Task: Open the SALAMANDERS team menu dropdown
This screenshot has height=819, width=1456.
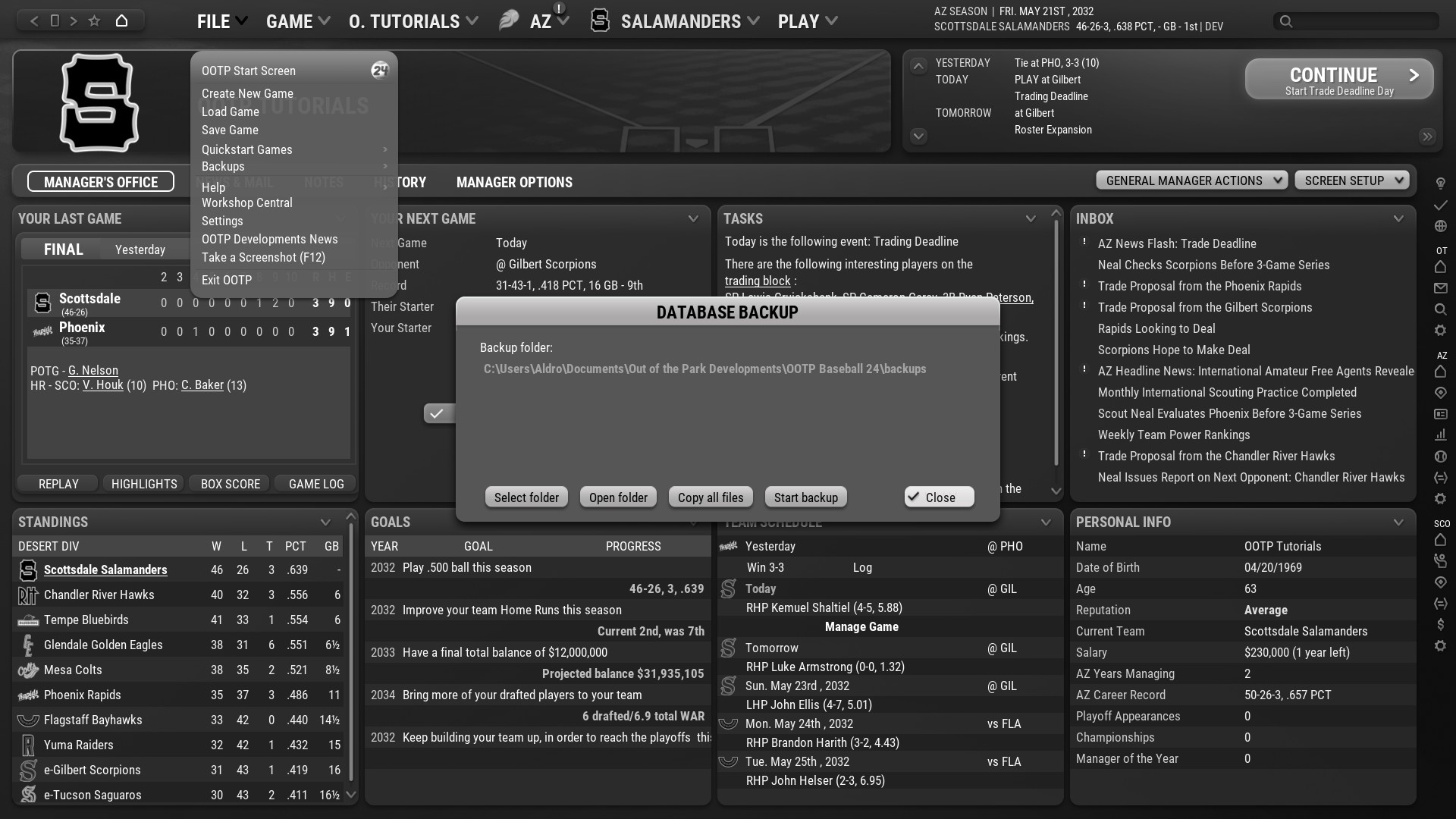Action: point(690,21)
